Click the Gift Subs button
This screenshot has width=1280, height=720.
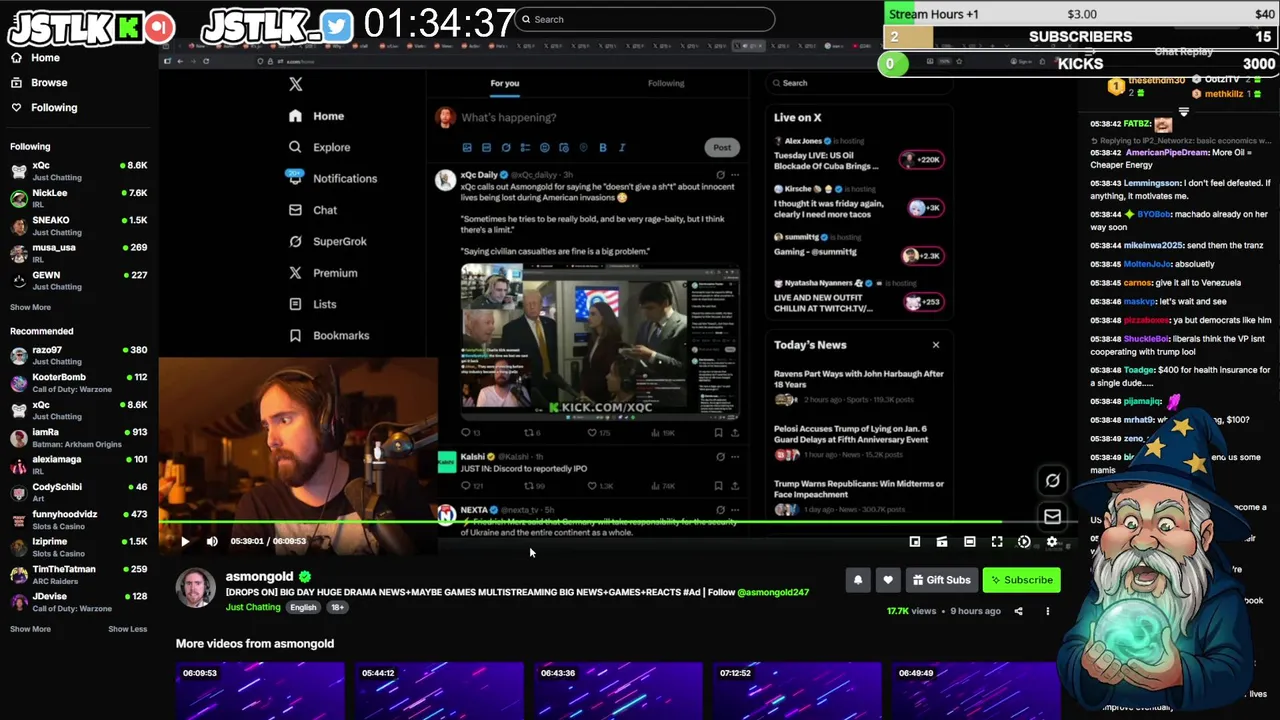[x=941, y=580]
